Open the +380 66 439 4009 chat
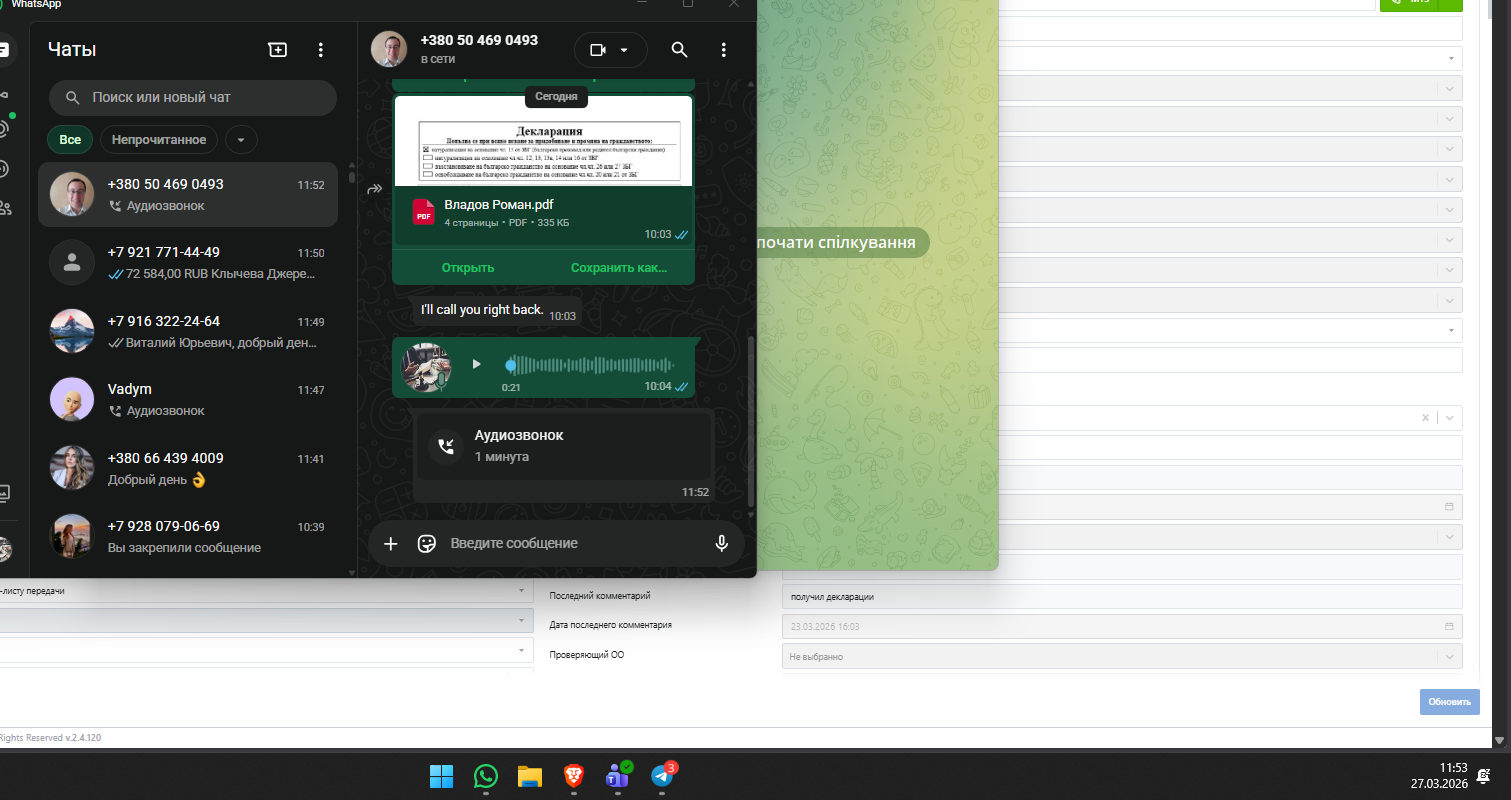This screenshot has width=1511, height=800. point(188,468)
